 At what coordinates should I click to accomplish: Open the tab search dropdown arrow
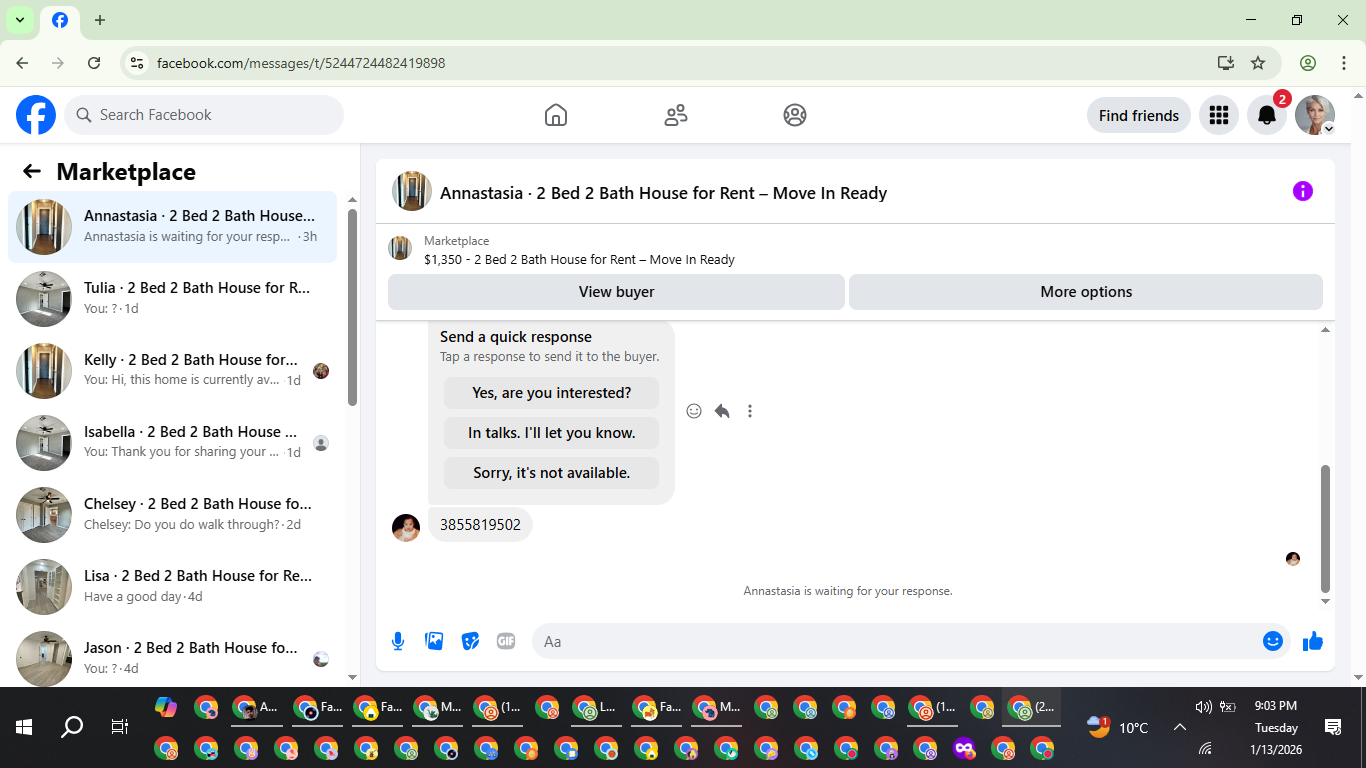tap(19, 20)
